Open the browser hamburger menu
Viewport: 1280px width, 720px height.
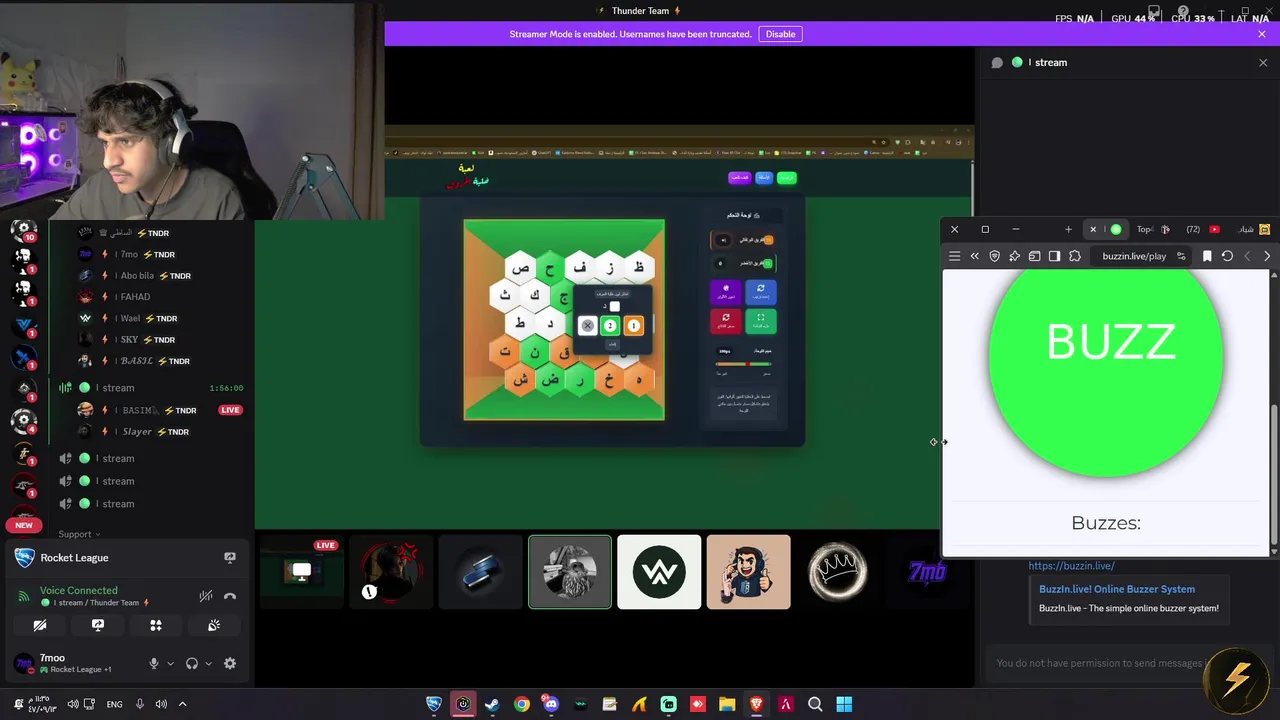[954, 256]
